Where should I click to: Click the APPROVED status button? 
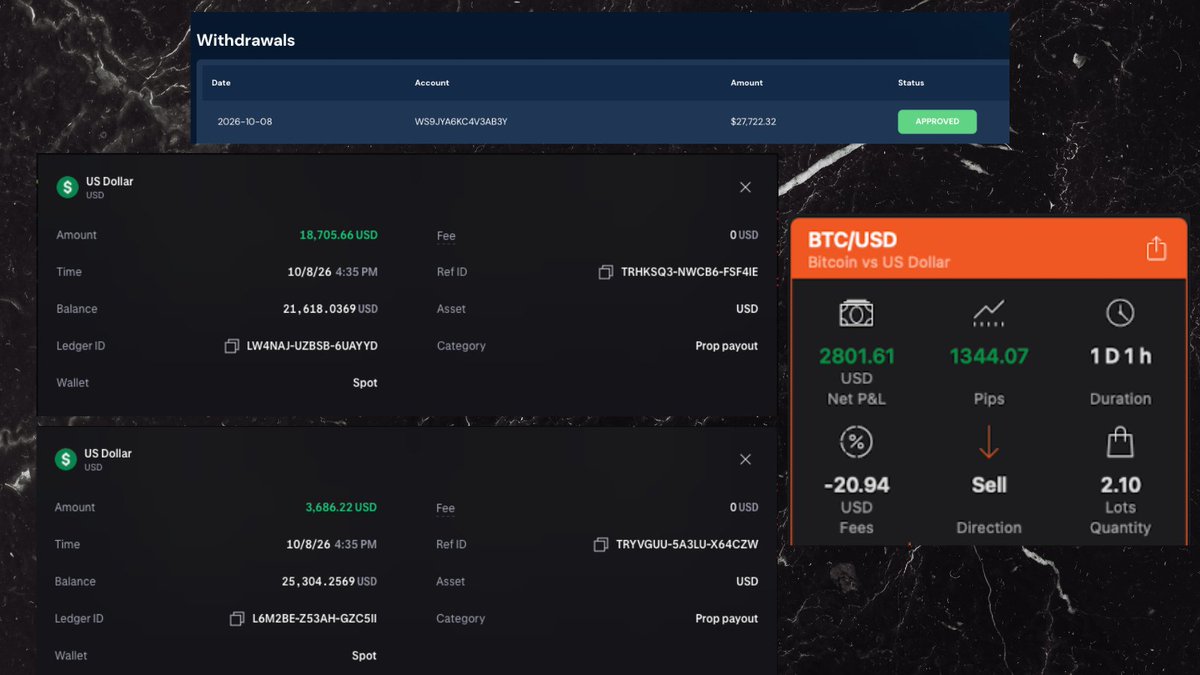[x=937, y=122]
